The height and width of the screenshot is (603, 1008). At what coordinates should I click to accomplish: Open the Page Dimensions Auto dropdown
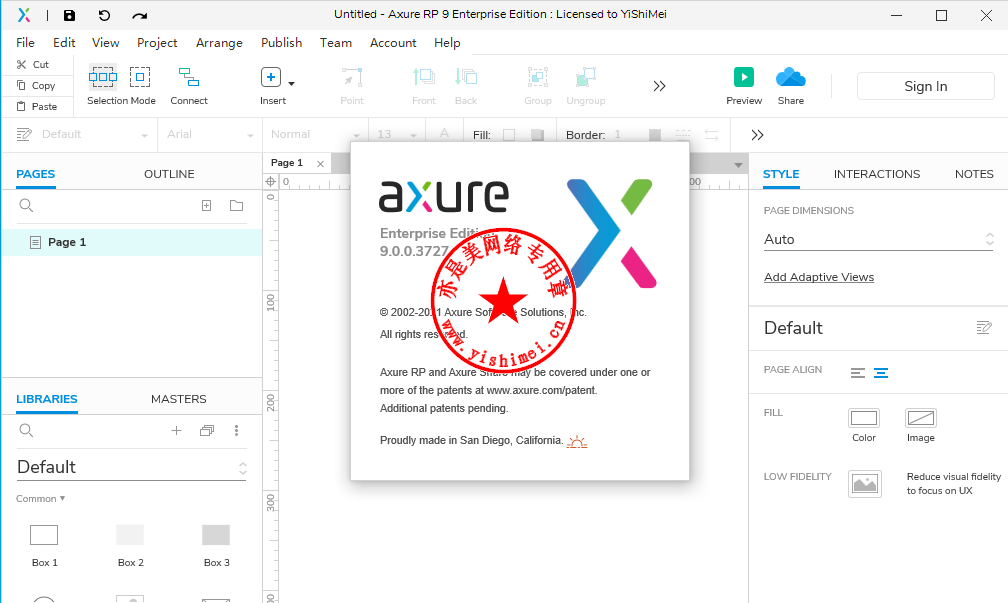pyautogui.click(x=878, y=240)
